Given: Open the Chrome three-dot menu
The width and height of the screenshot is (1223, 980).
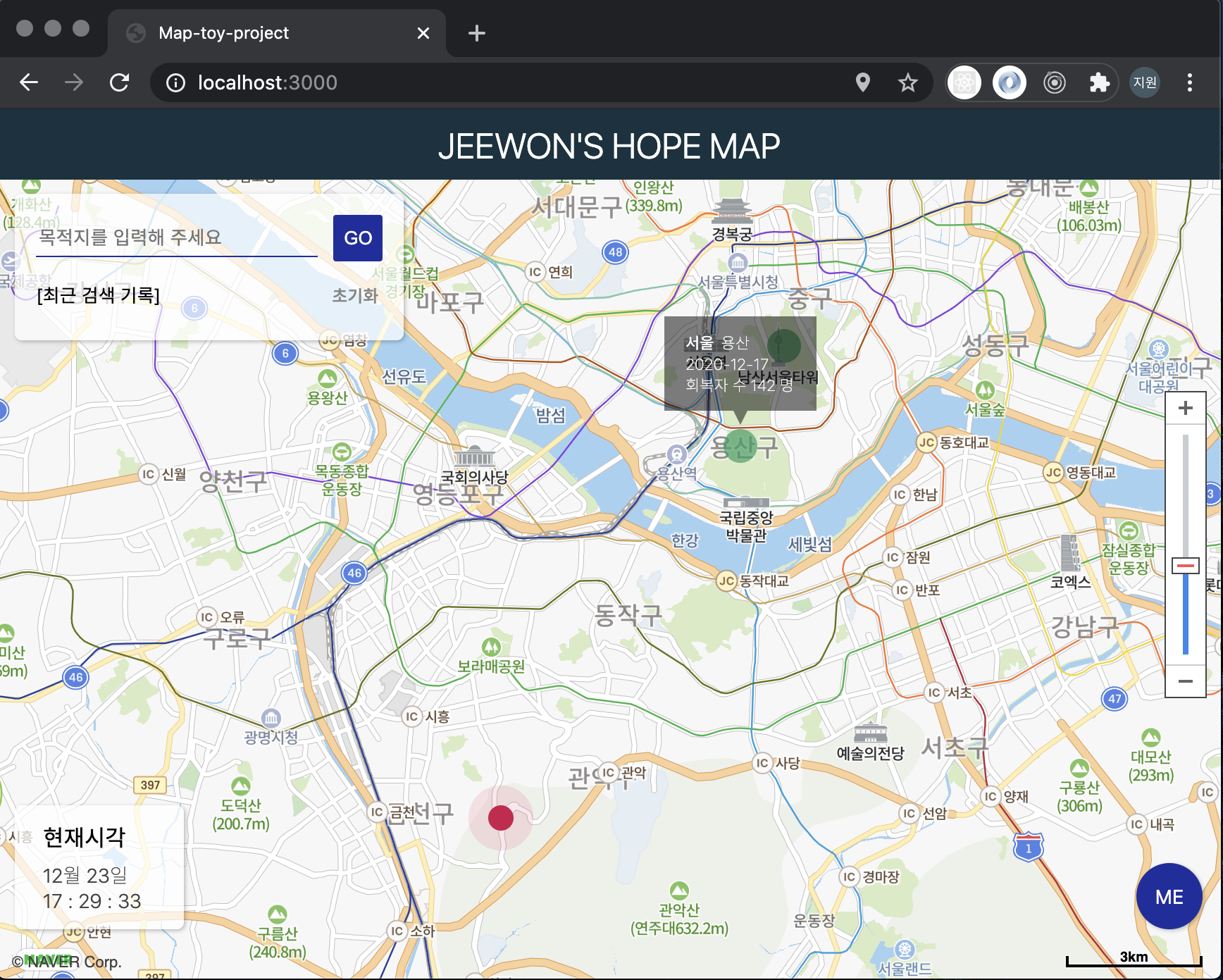Looking at the screenshot, I should (x=1190, y=82).
